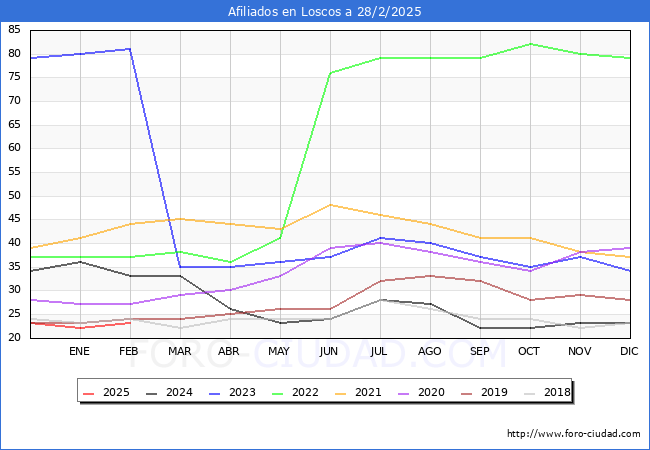Toggle the 2022 legend entry
The image size is (650, 450).
click(x=306, y=392)
